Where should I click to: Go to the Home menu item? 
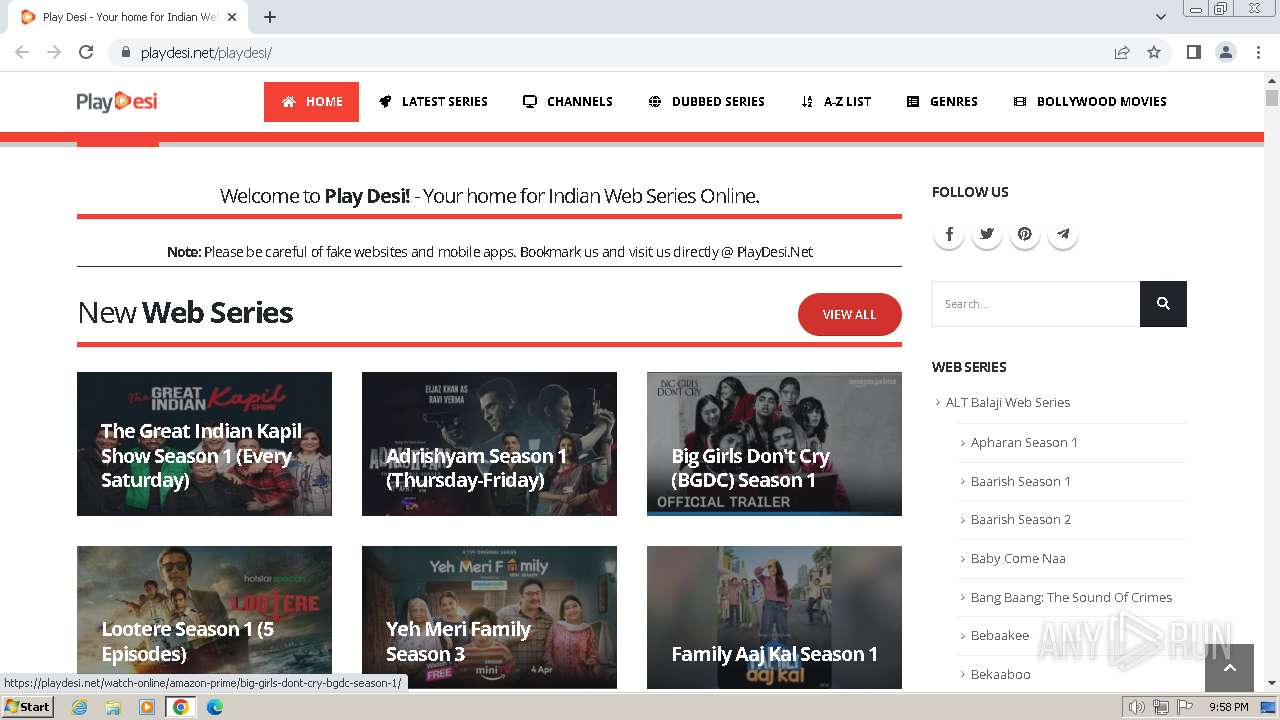pyautogui.click(x=311, y=102)
